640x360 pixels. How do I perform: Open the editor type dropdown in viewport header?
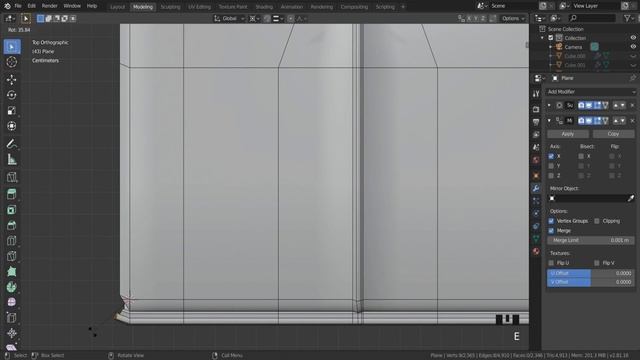click(x=10, y=18)
